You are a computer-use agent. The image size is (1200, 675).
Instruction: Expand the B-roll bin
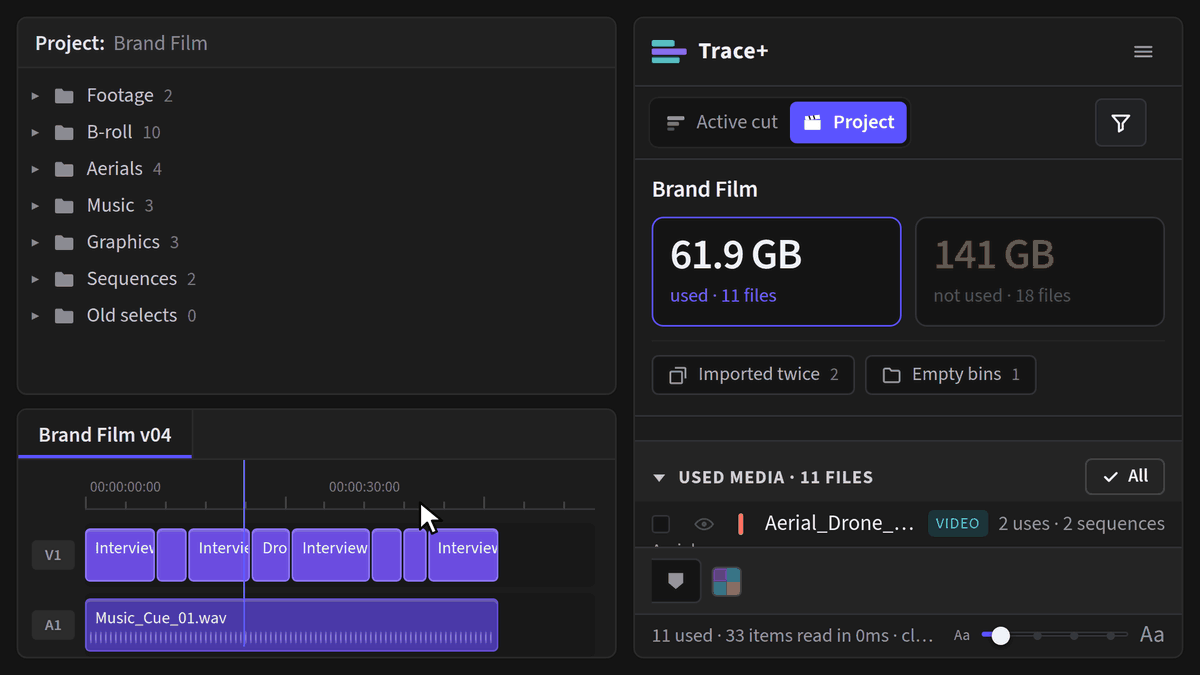[x=35, y=133]
